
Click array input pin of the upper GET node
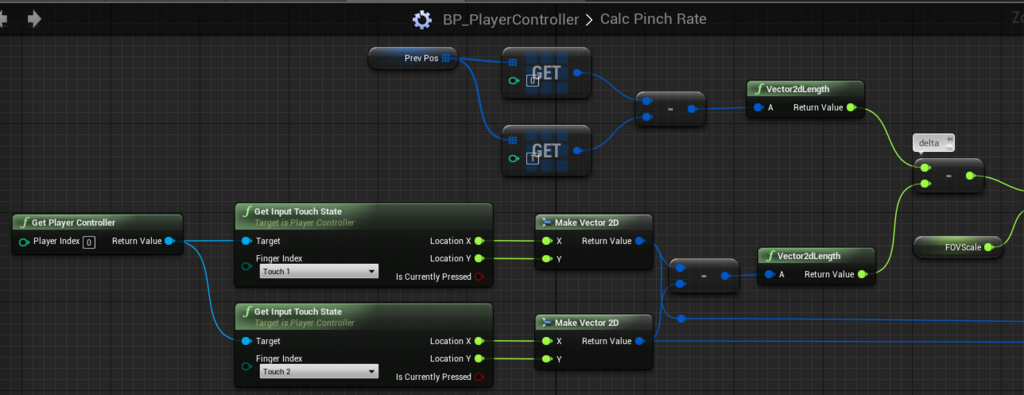tap(513, 63)
